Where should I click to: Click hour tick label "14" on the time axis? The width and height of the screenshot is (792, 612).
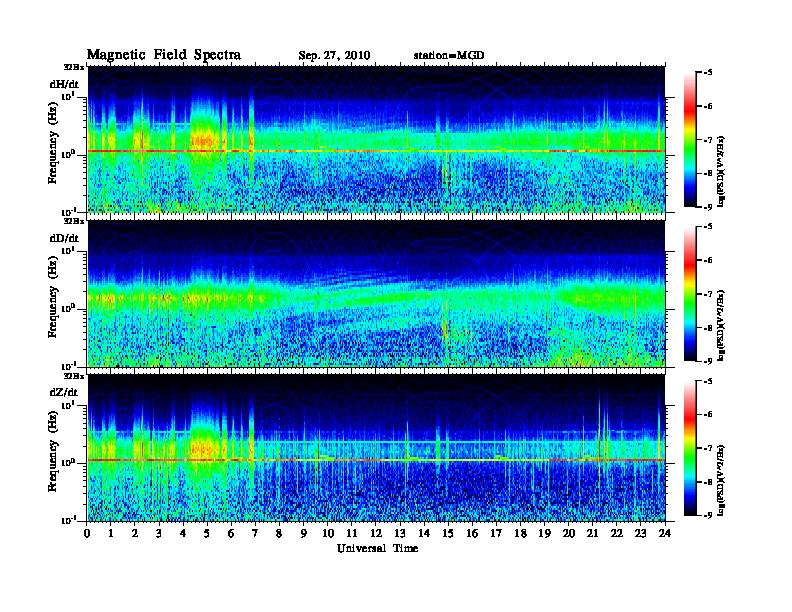tap(424, 534)
